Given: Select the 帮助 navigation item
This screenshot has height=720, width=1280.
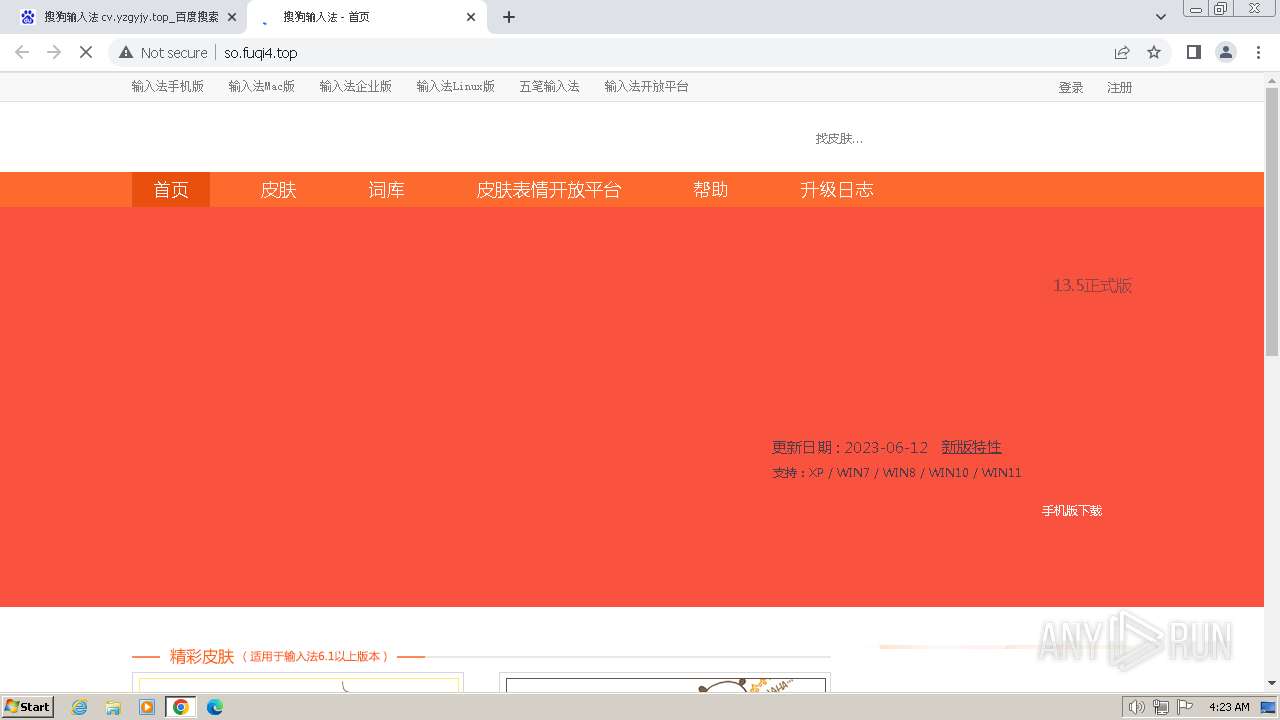Looking at the screenshot, I should (x=710, y=190).
